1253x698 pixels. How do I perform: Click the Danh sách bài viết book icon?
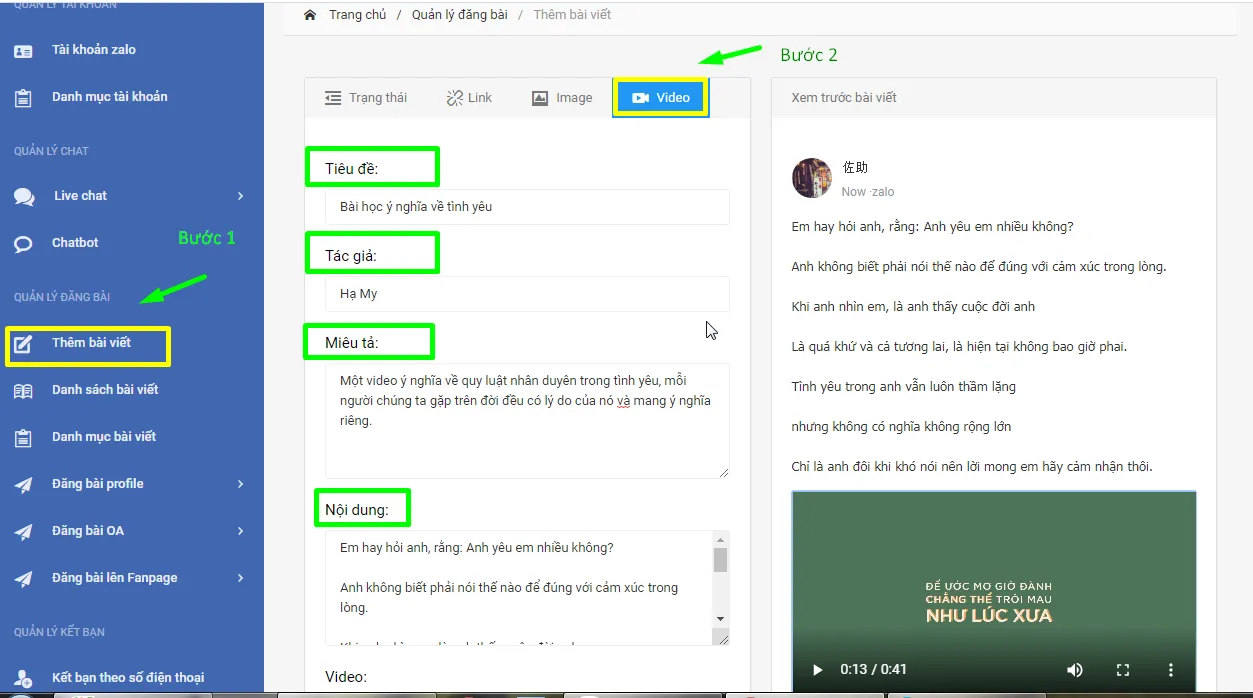[23, 391]
